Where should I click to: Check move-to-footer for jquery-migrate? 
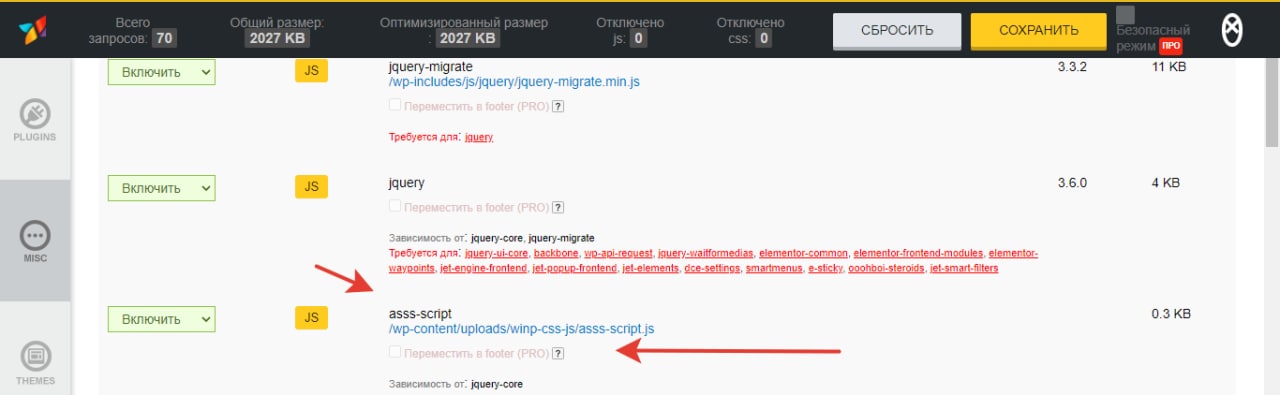pyautogui.click(x=395, y=105)
